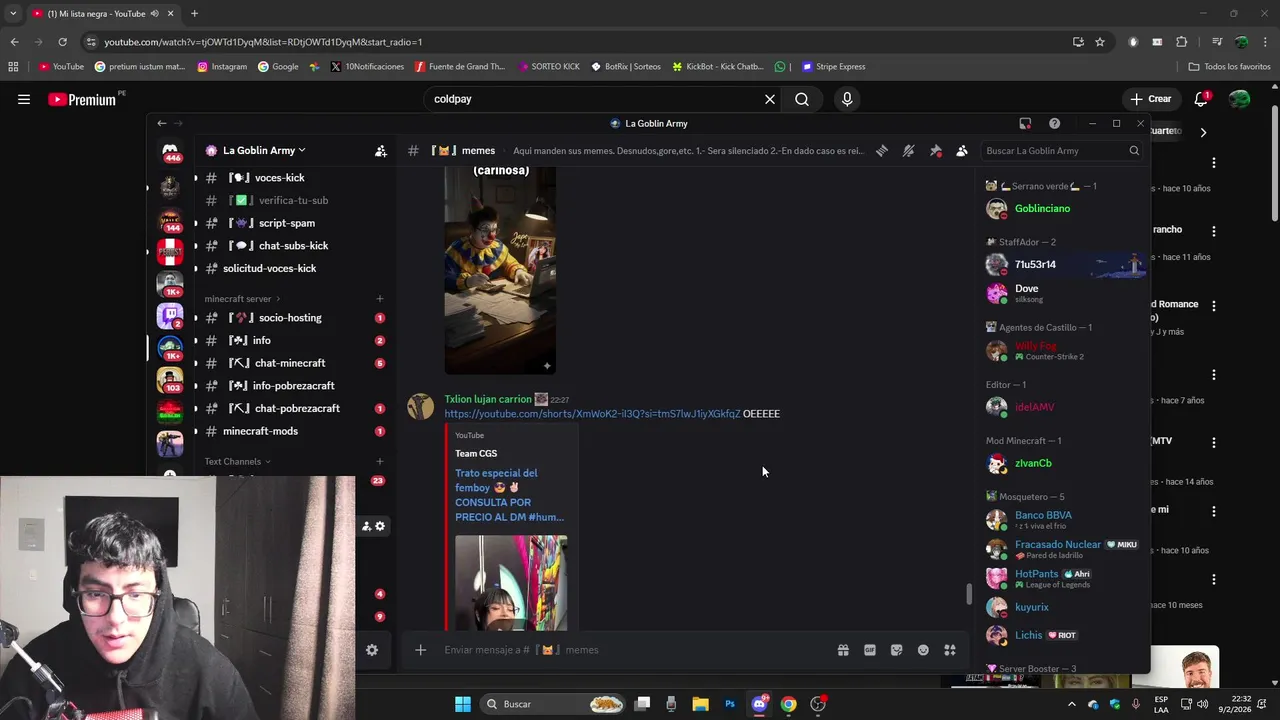The width and height of the screenshot is (1280, 720).
Task: Open YouTube notifications bell
Action: click(1202, 99)
